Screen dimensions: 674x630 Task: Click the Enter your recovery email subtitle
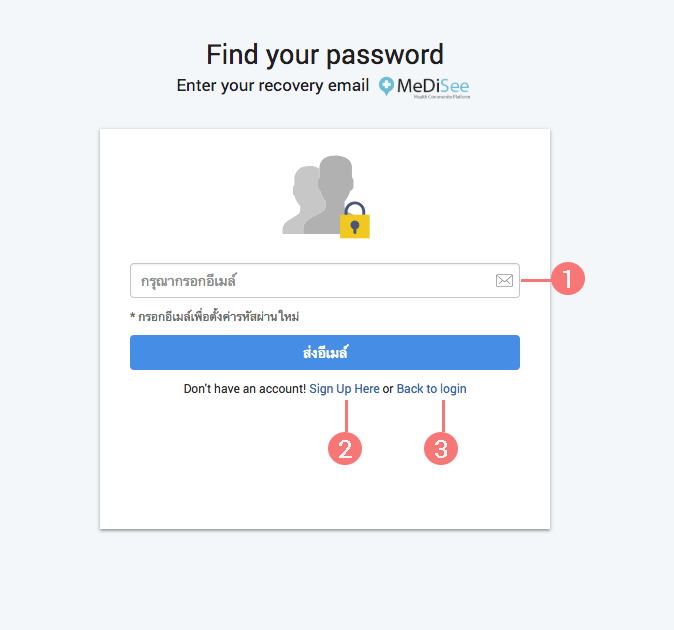point(273,86)
